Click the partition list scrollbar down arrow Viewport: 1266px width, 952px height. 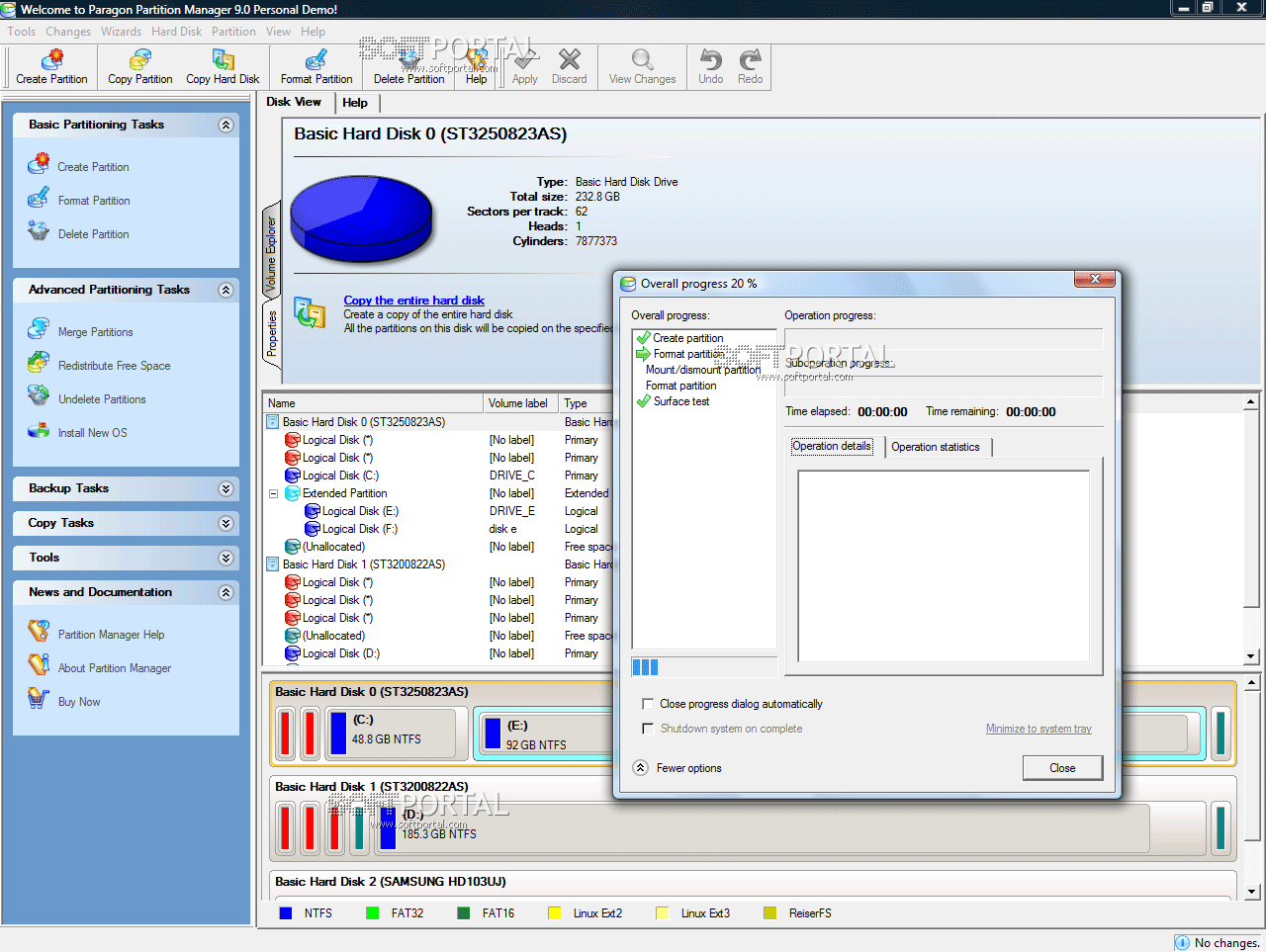[x=1251, y=656]
